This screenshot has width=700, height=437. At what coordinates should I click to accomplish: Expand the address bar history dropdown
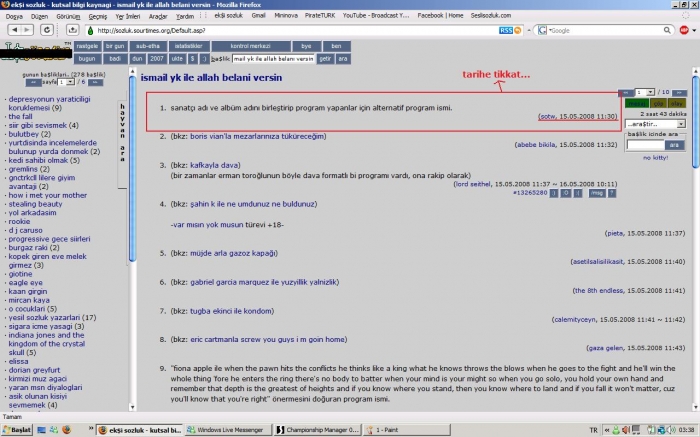[529, 30]
